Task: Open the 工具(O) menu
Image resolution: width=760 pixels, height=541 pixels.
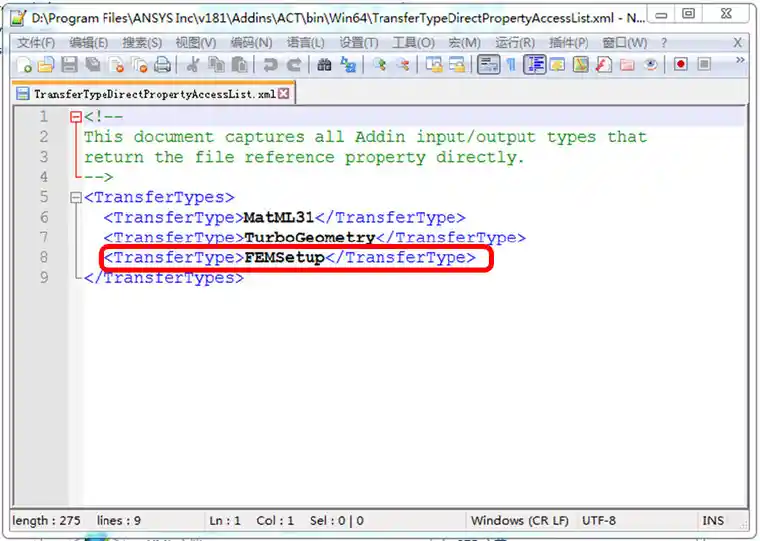Action: (x=413, y=43)
